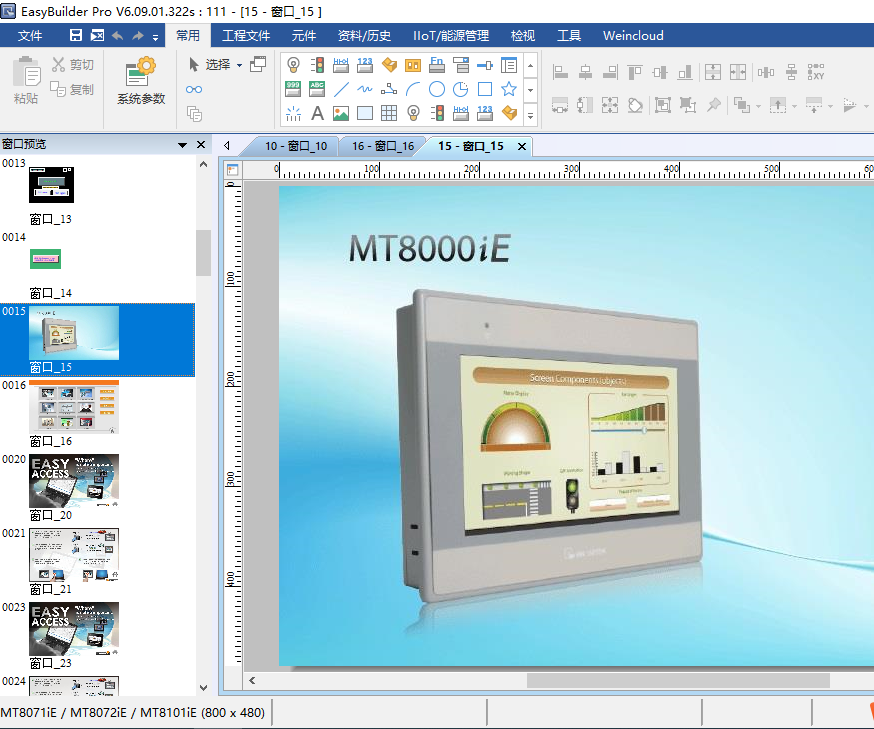The height and width of the screenshot is (729, 874).
Task: Pick the straight line drawing tool
Action: coord(341,89)
